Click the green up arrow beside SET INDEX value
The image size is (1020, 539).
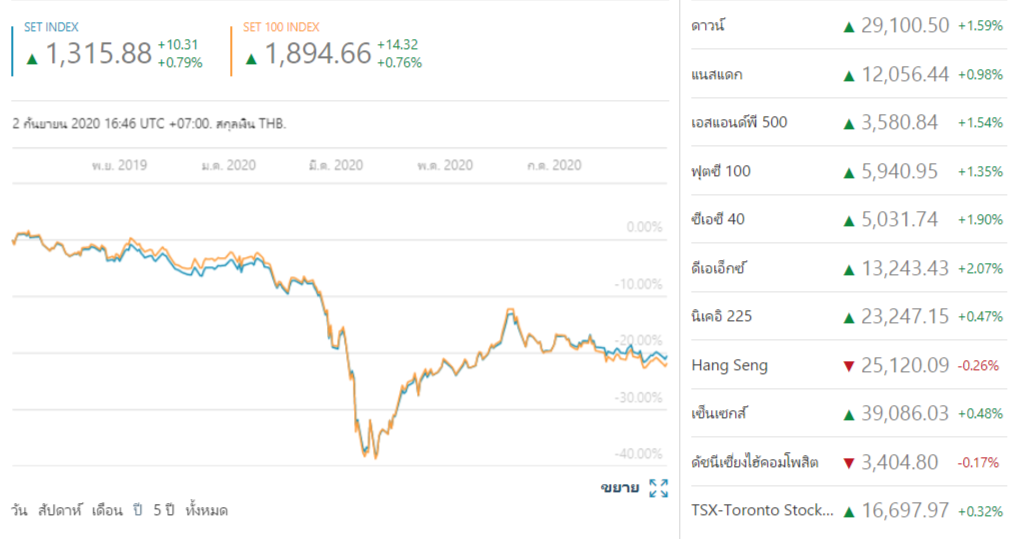(x=32, y=58)
